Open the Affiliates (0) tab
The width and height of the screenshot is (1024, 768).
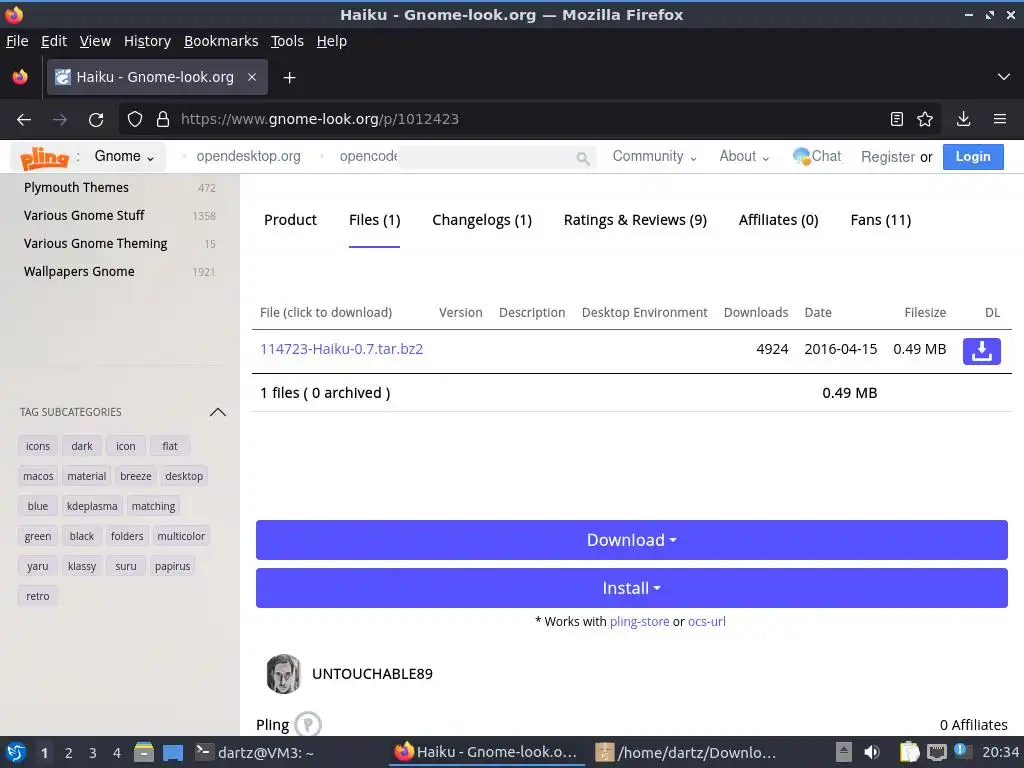pyautogui.click(x=778, y=220)
